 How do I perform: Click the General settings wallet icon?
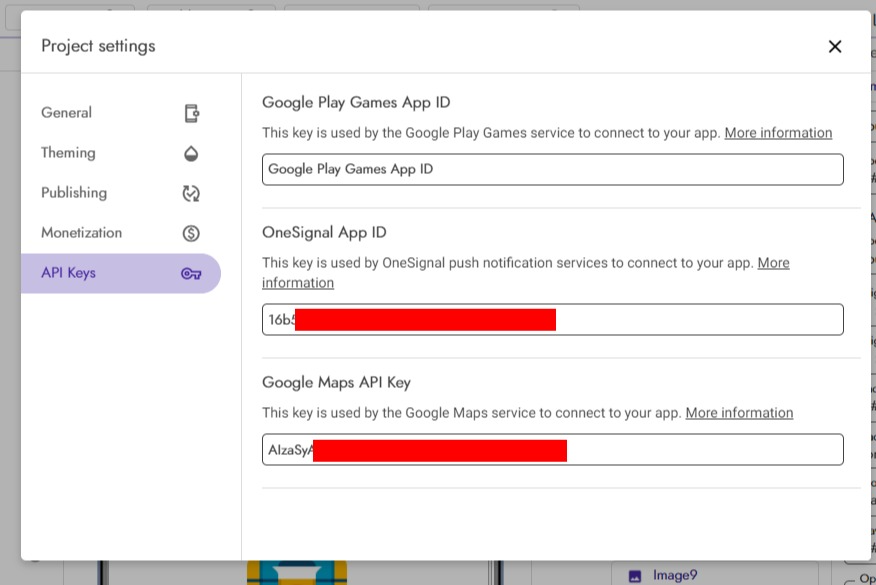click(x=191, y=113)
